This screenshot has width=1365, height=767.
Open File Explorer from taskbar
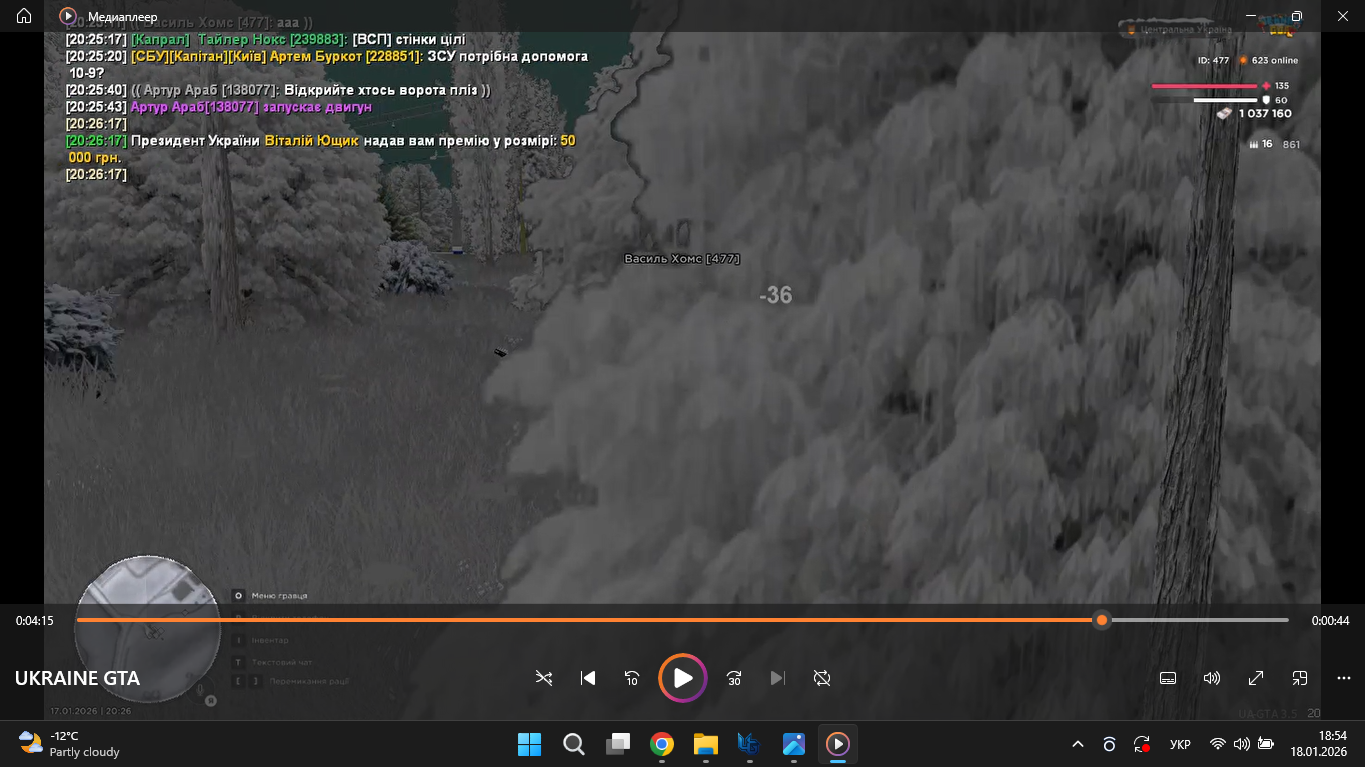(706, 744)
